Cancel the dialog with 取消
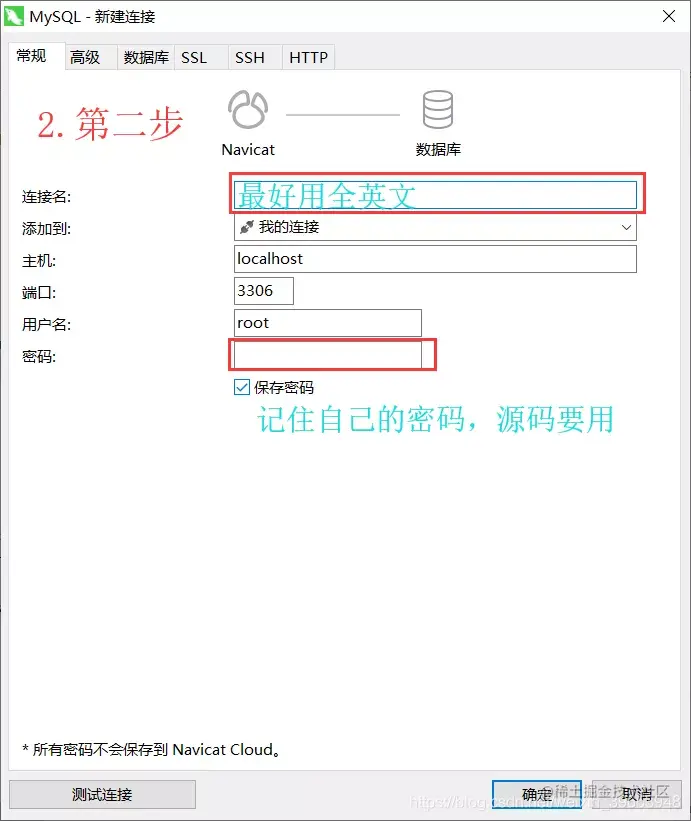Screen dimensions: 691x821 tap(637, 794)
